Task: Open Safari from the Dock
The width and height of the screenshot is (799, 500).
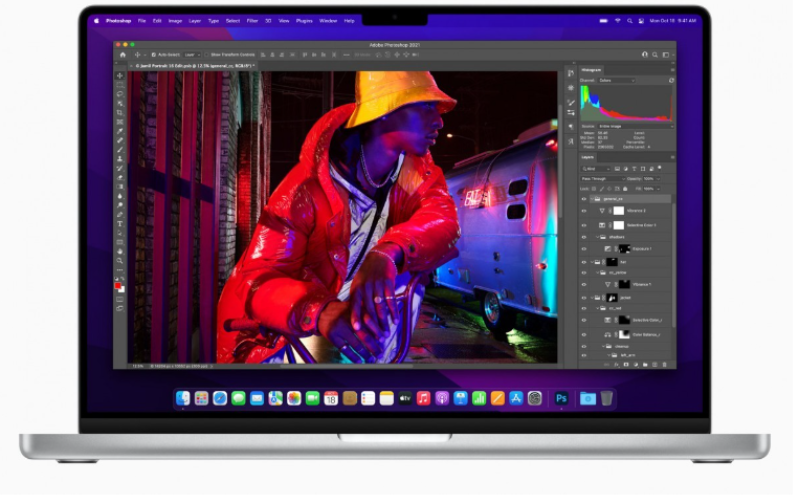Action: 220,398
